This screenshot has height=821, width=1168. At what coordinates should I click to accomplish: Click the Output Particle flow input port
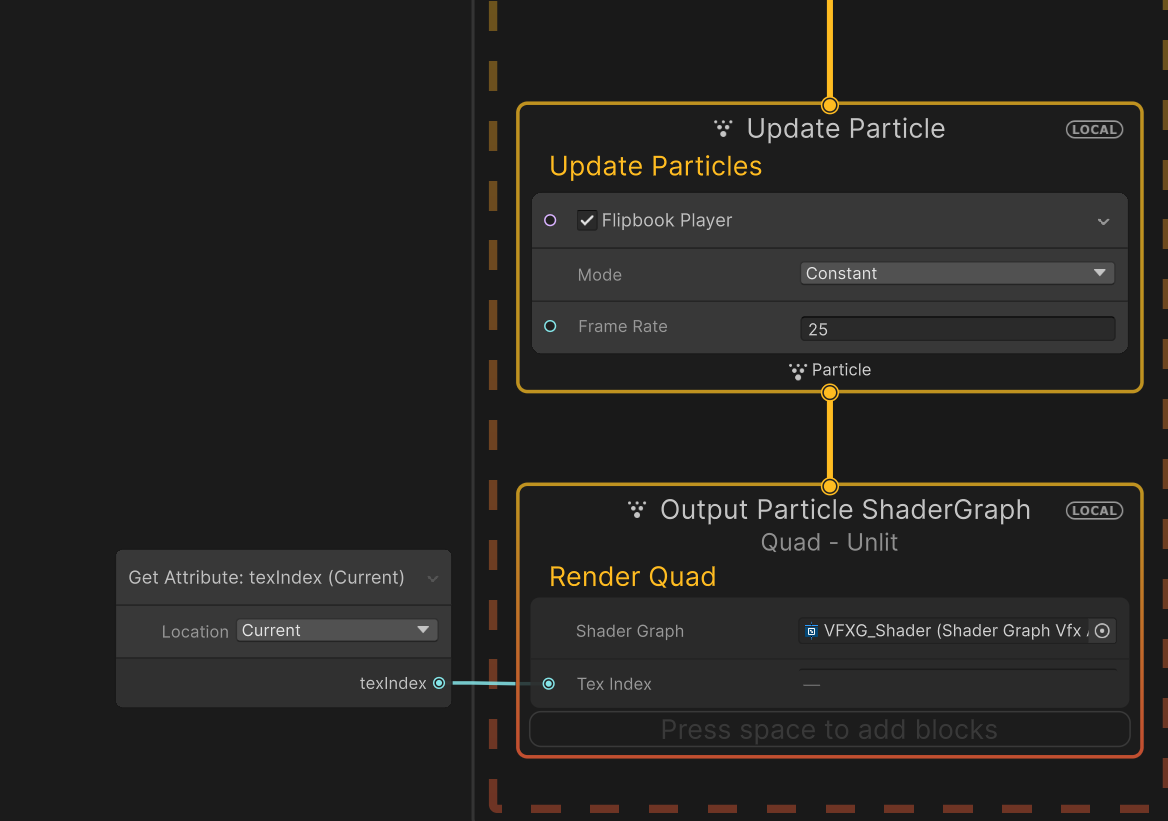pos(829,486)
